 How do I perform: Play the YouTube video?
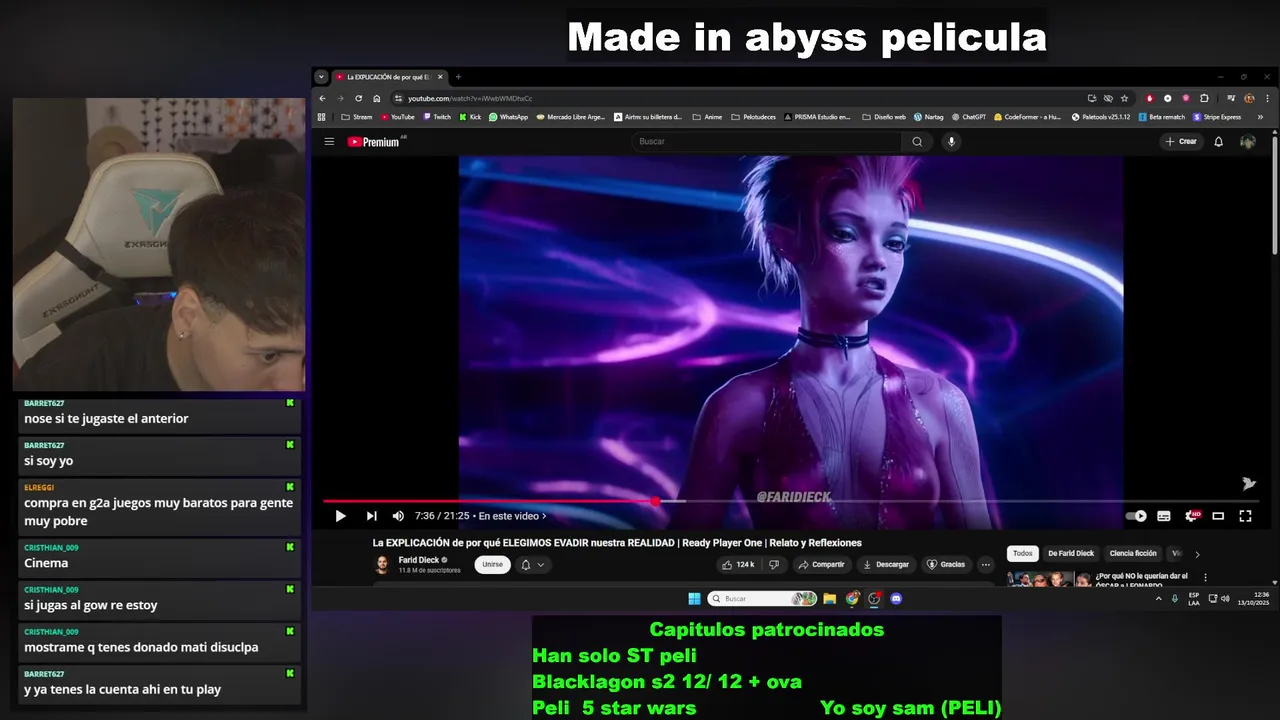340,516
